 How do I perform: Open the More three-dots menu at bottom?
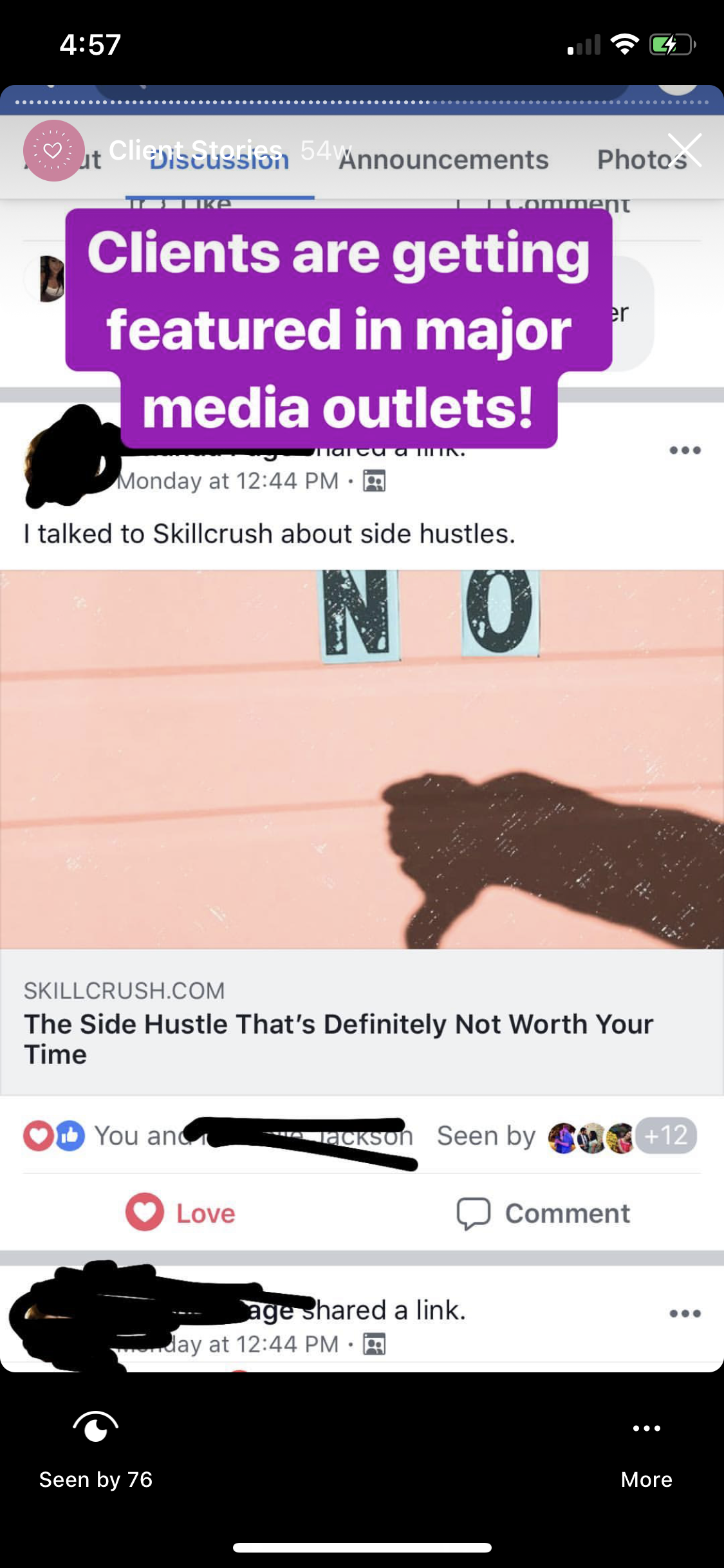pyautogui.click(x=647, y=1428)
